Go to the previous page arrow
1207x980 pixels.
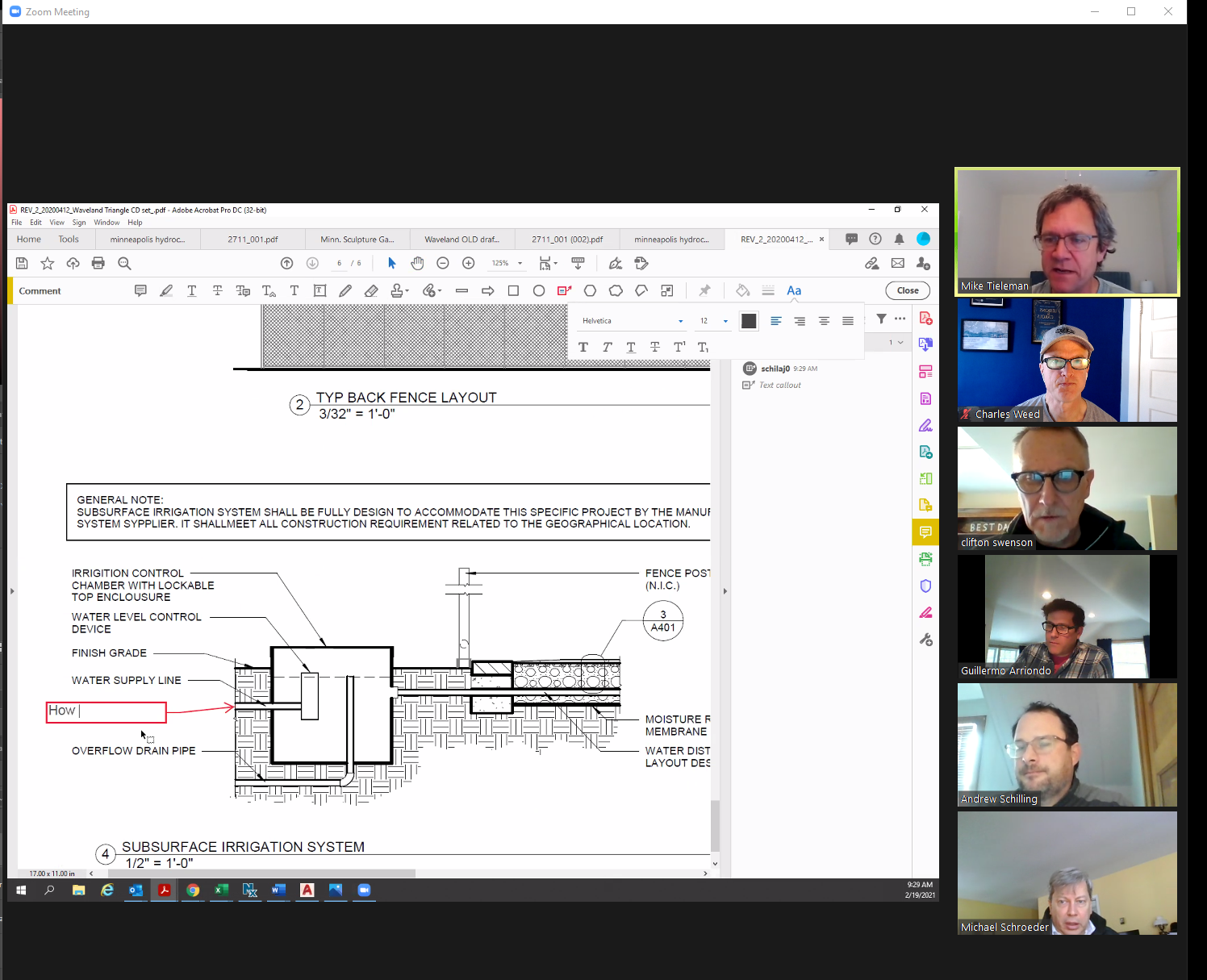point(286,263)
